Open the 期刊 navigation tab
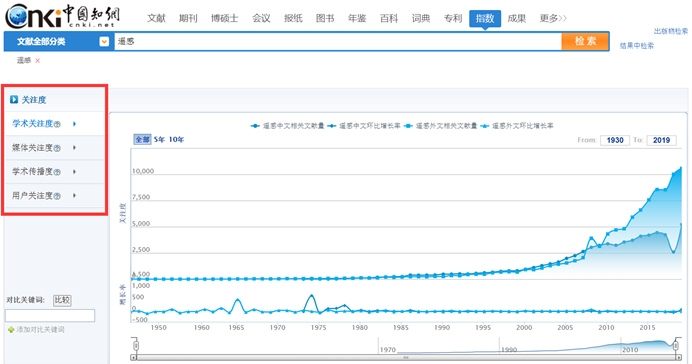Viewport: 692px width, 364px height. 188,18
